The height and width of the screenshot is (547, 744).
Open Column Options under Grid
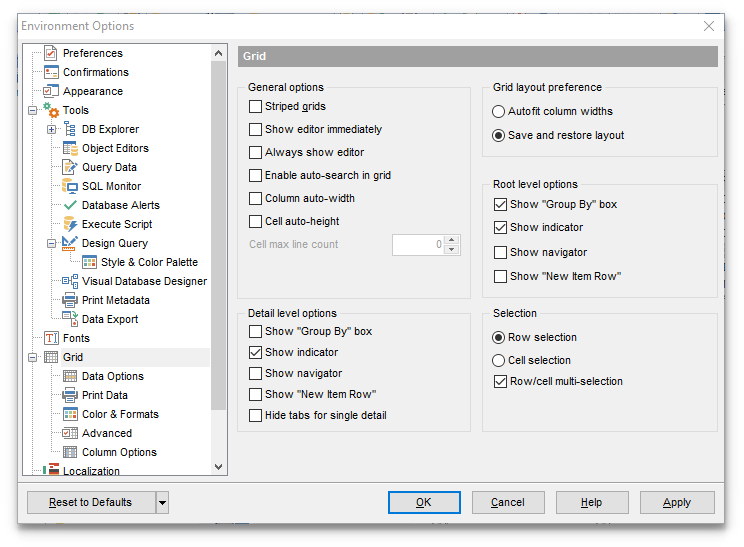point(119,452)
